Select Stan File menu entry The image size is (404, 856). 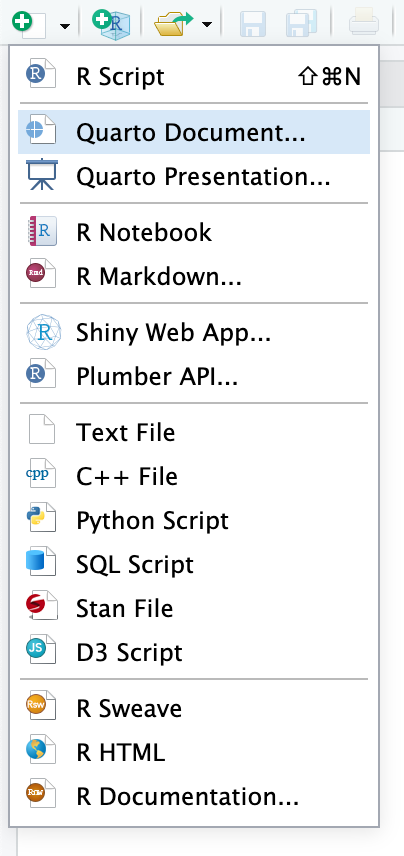194,608
